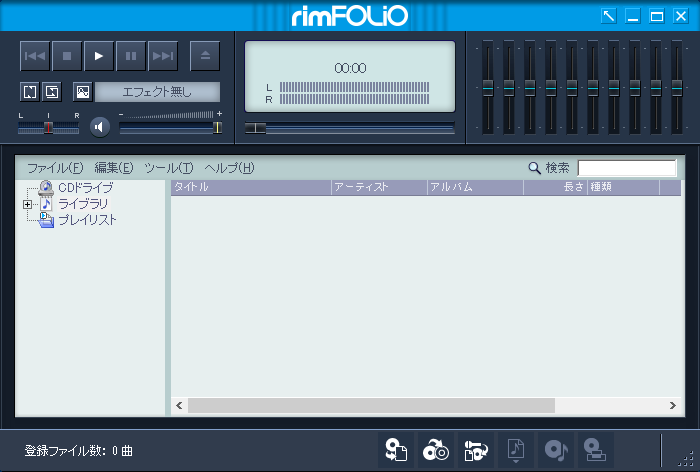Minimize the rimFOLiO window
This screenshot has width=700, height=472.
pyautogui.click(x=633, y=17)
